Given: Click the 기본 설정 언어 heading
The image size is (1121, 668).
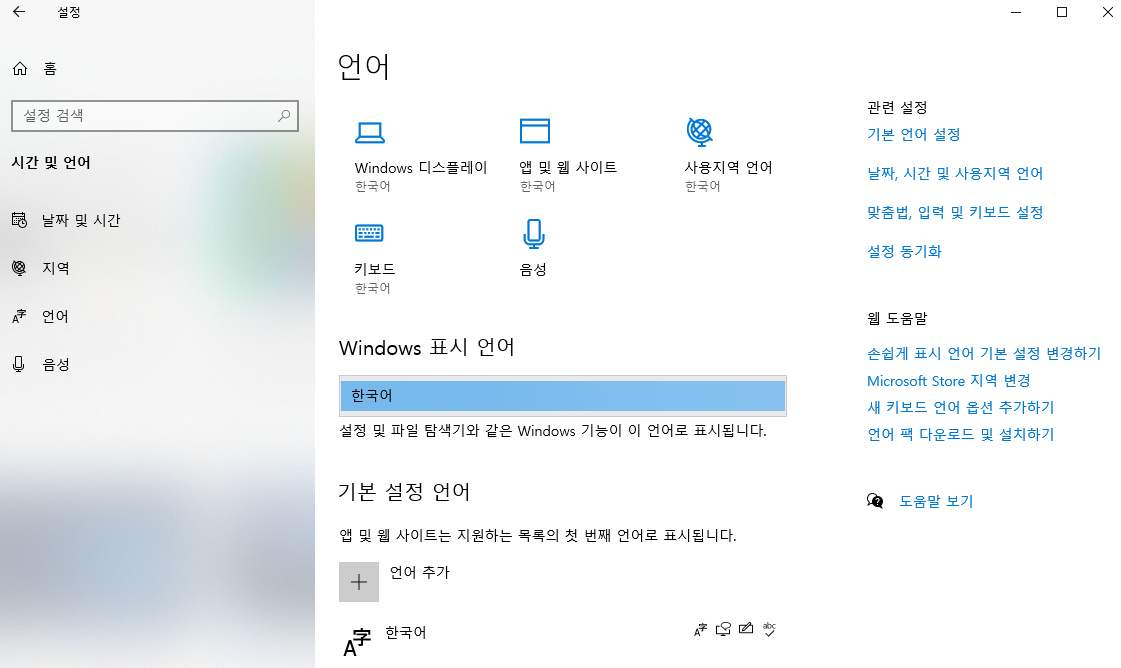Looking at the screenshot, I should click(x=404, y=491).
